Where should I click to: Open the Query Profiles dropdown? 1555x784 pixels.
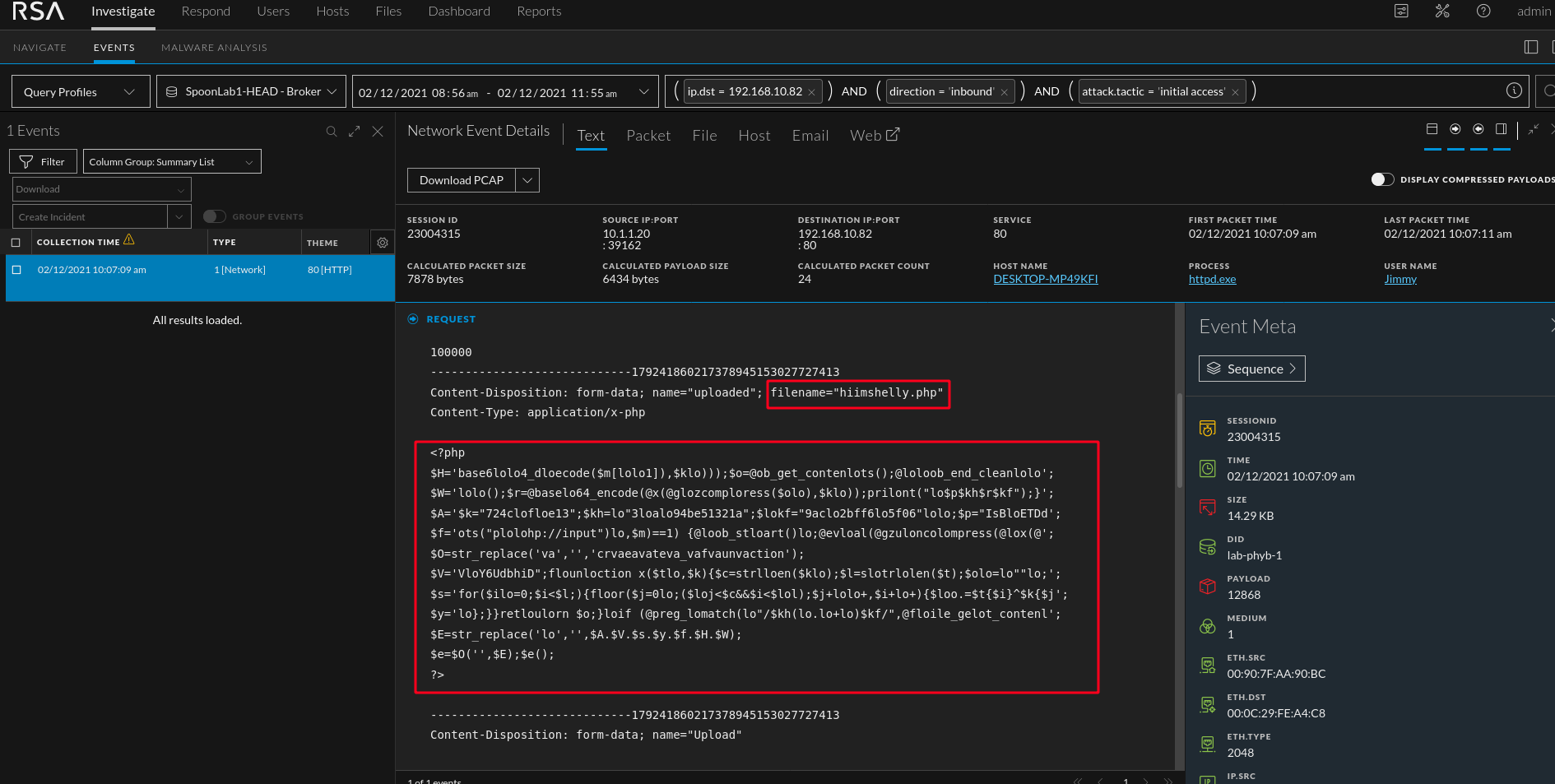[x=78, y=91]
